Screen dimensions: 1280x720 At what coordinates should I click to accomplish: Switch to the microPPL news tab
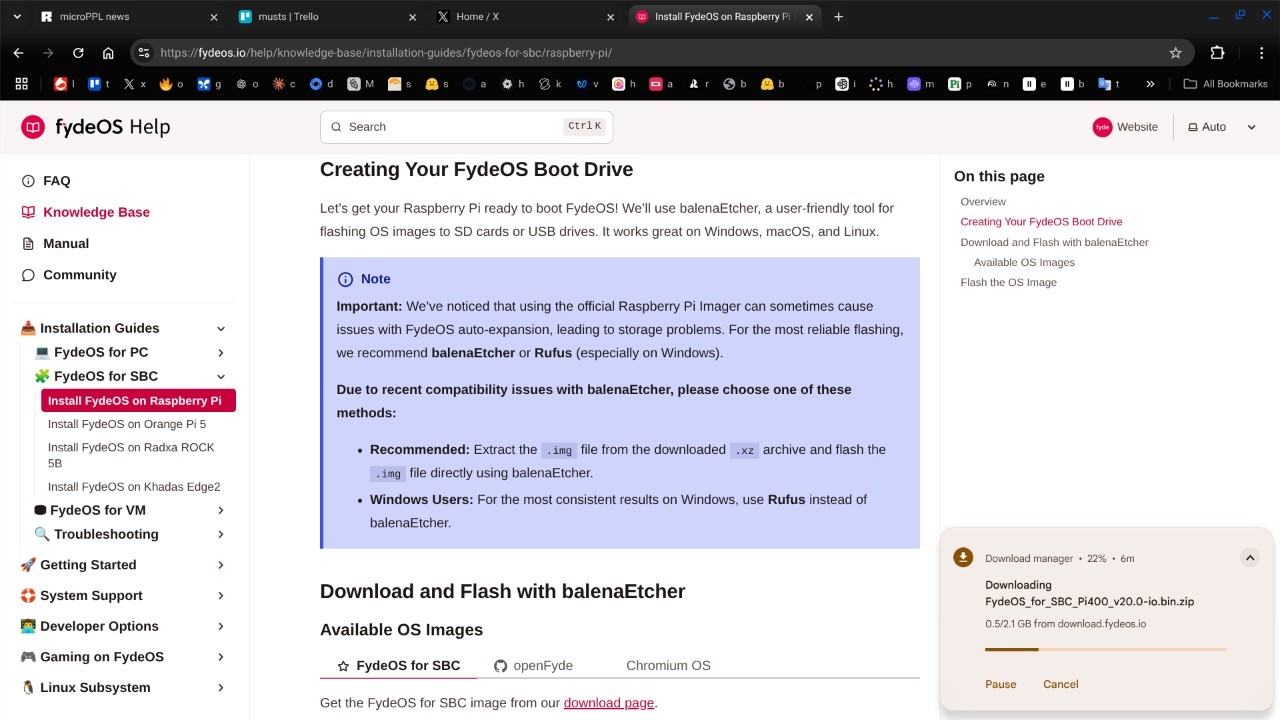128,17
